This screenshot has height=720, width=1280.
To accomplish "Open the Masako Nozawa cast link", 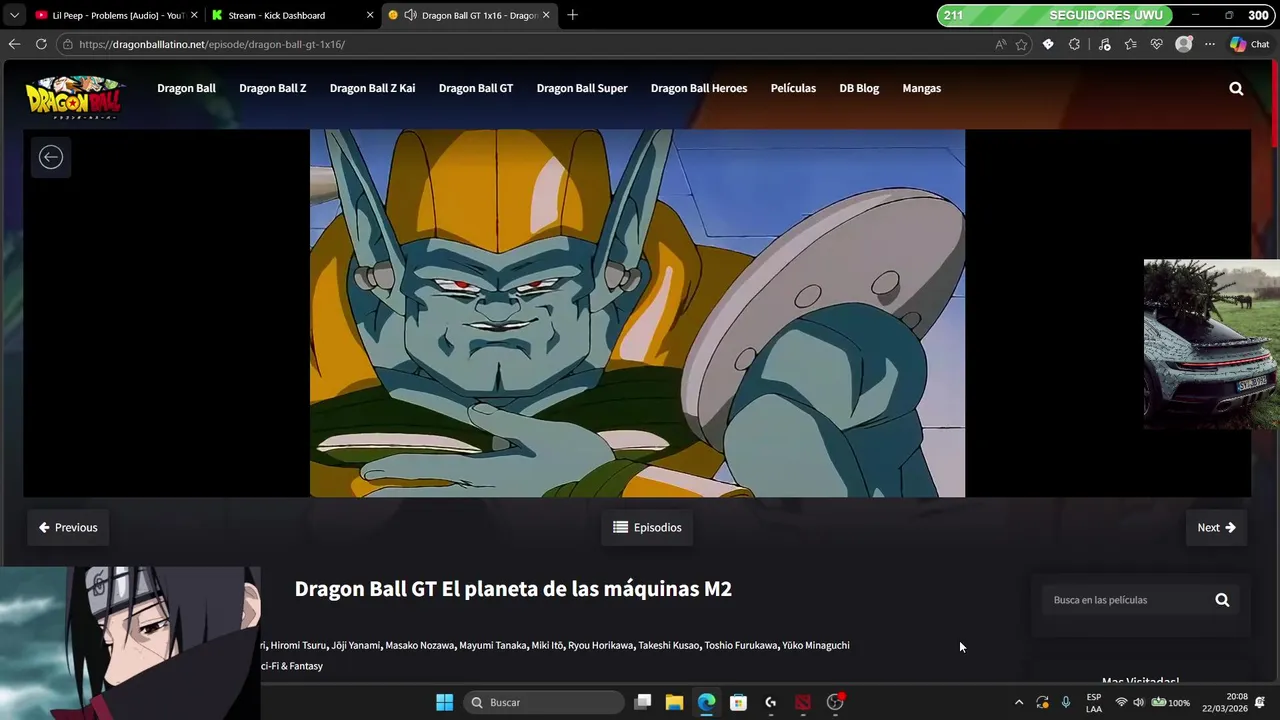I will tap(420, 645).
